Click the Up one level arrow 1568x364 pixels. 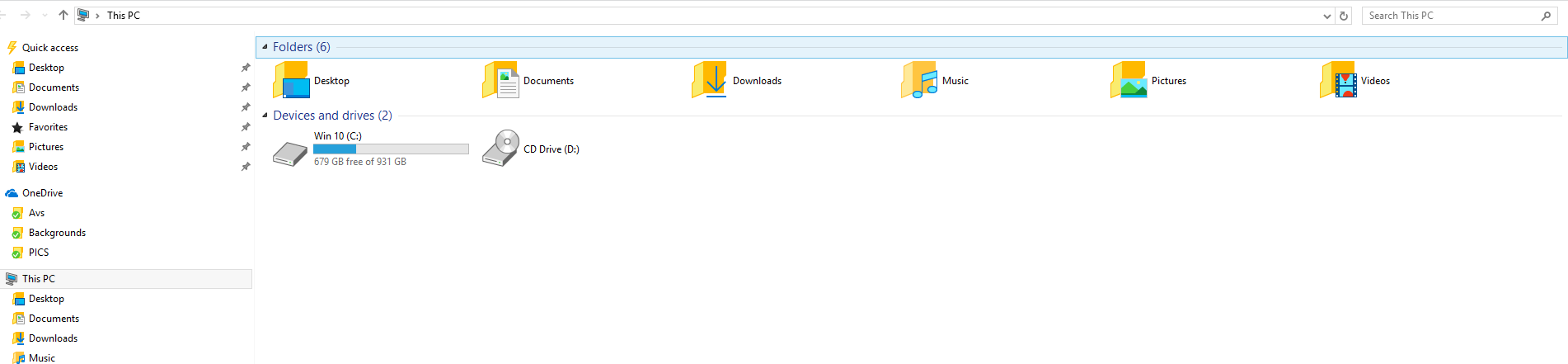(x=63, y=15)
